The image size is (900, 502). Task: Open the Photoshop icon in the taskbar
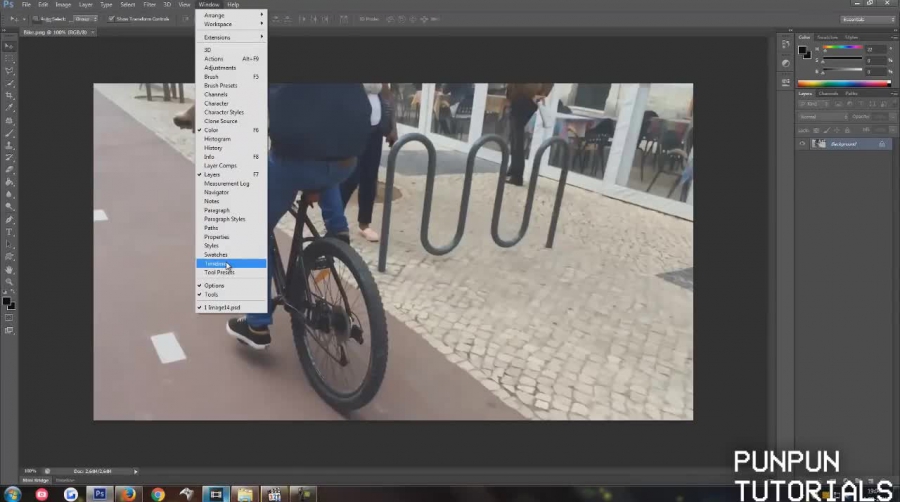100,493
